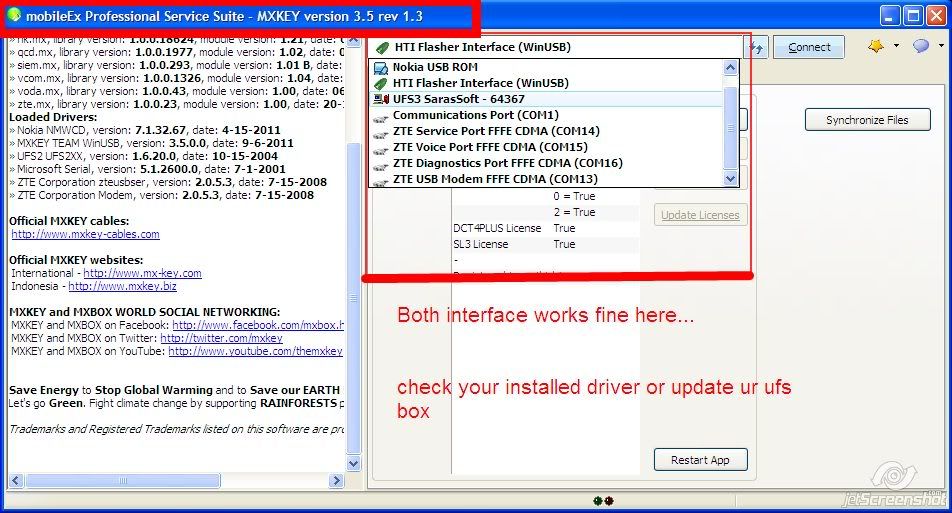Click the status bar indicator dots
952x513 pixels.
point(603,501)
